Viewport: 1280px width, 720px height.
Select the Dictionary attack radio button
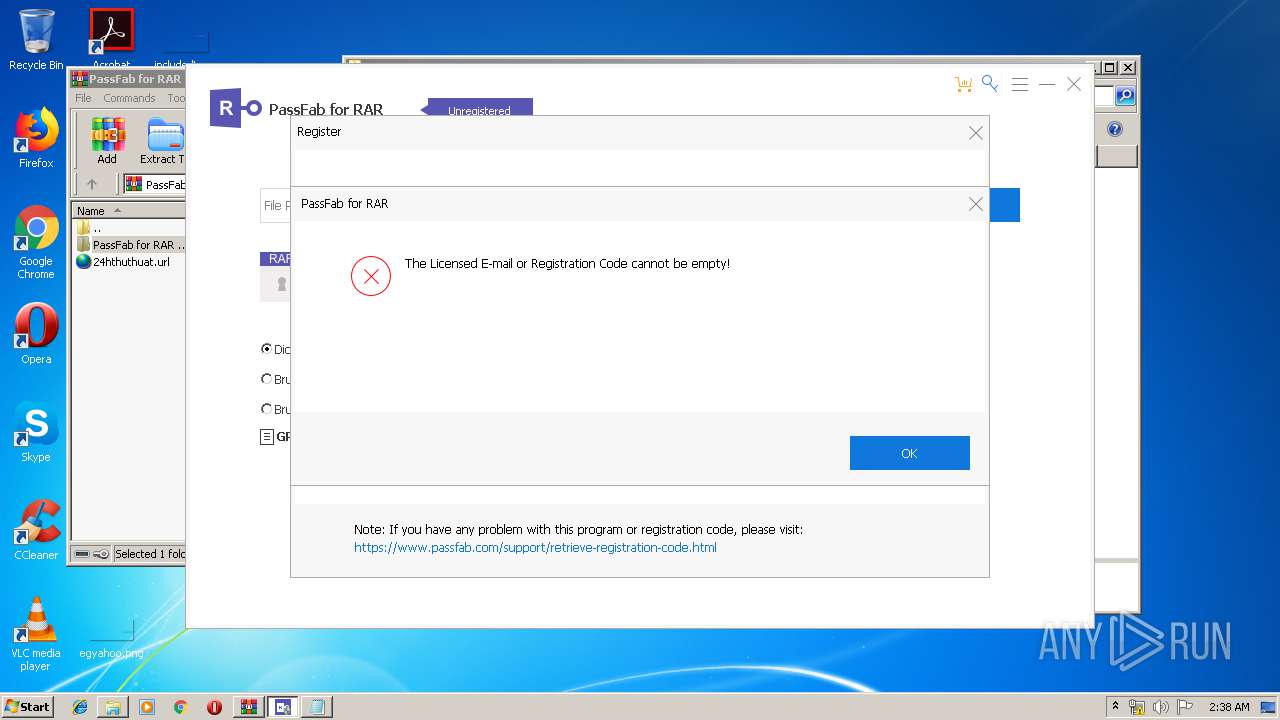(x=266, y=349)
